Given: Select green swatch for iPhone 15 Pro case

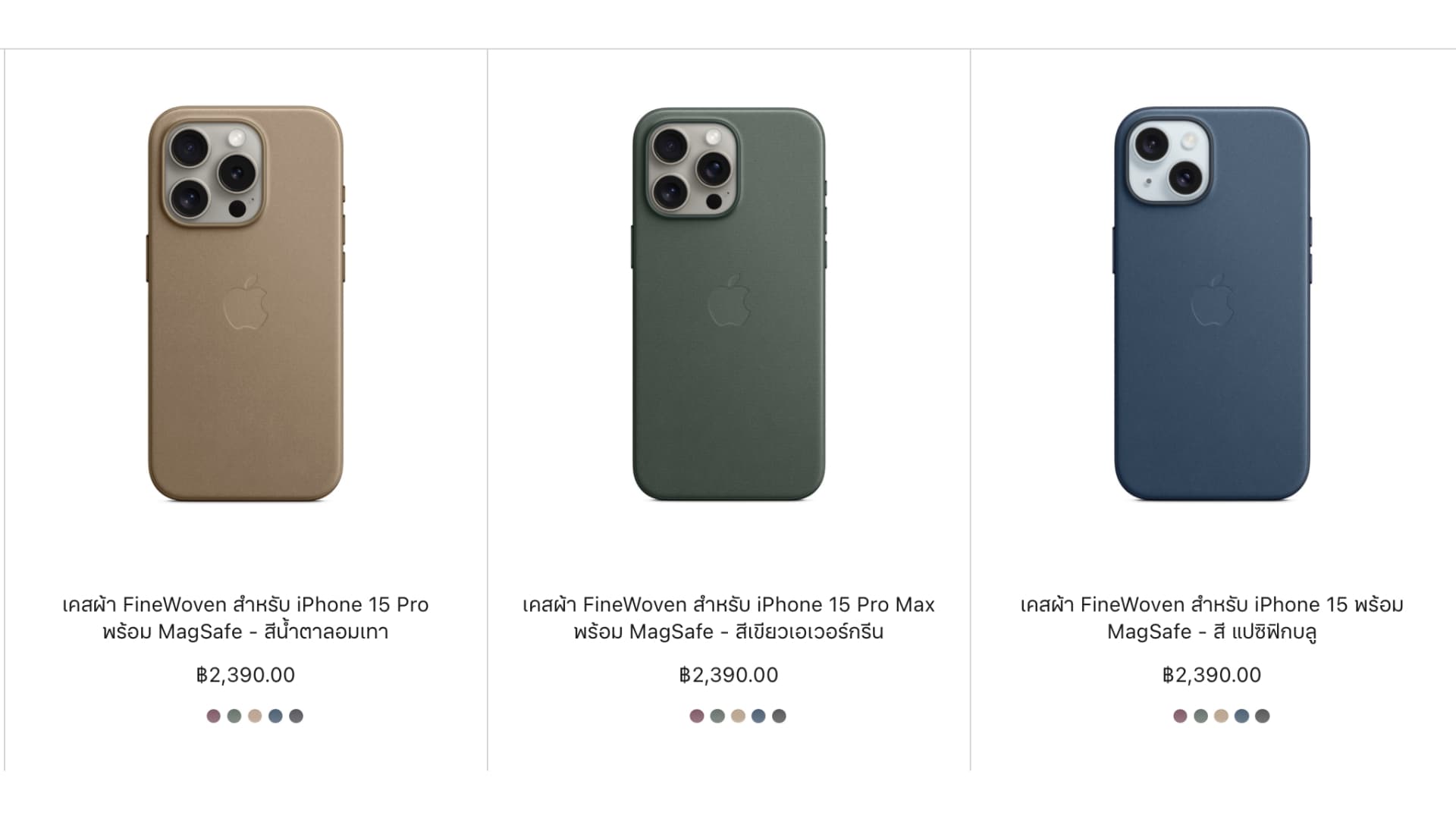Looking at the screenshot, I should pos(234,716).
